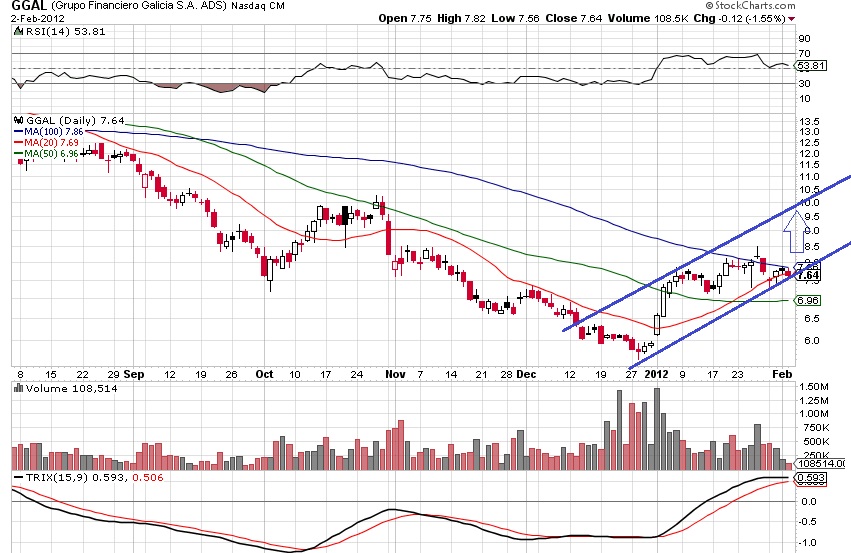Image resolution: width=851 pixels, height=553 pixels.
Task: Click the Chg -0.12 (-1.55%) value
Action: point(739,18)
